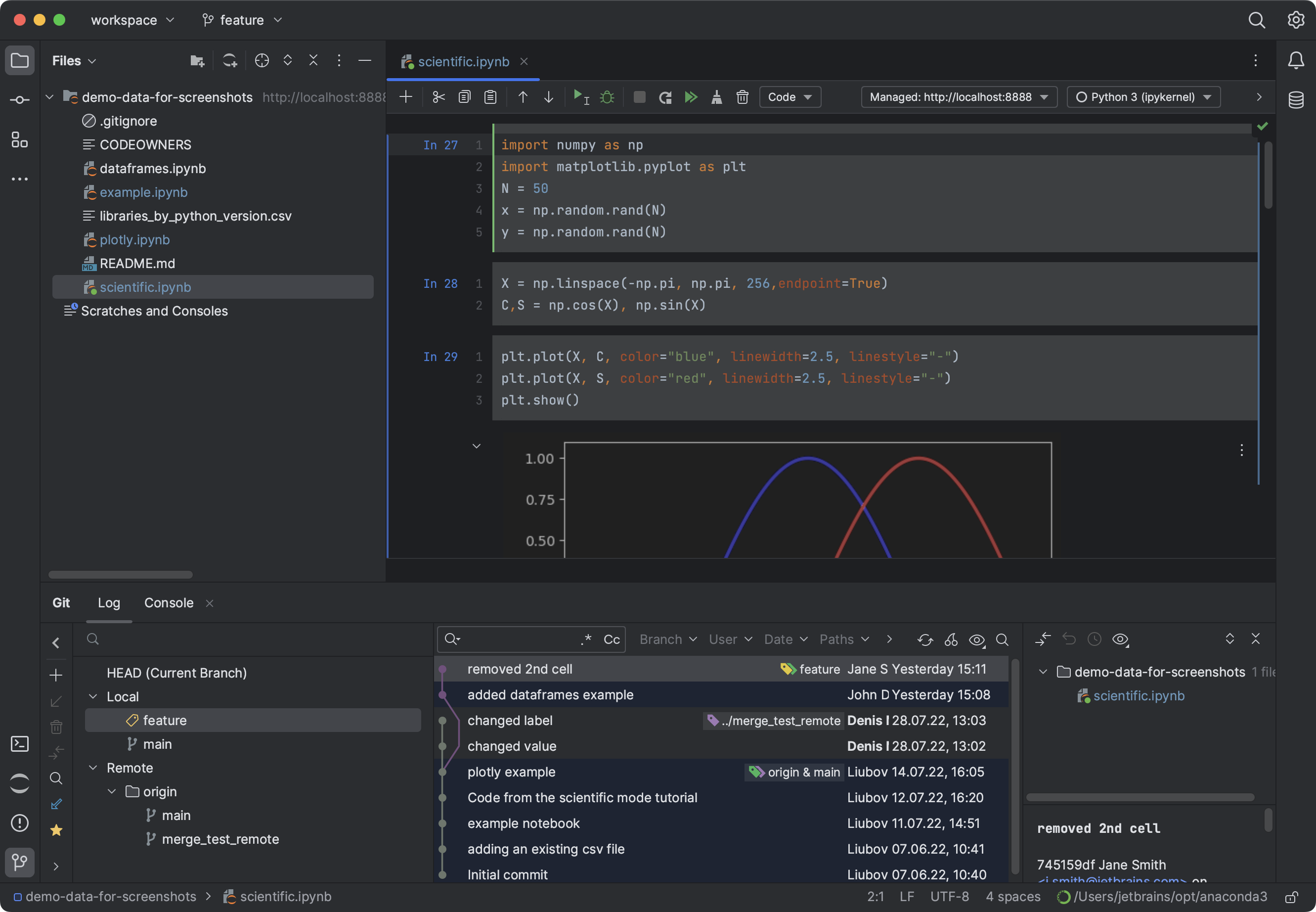Click the interrupt kernel icon
The width and height of the screenshot is (1316, 912).
[x=638, y=98]
